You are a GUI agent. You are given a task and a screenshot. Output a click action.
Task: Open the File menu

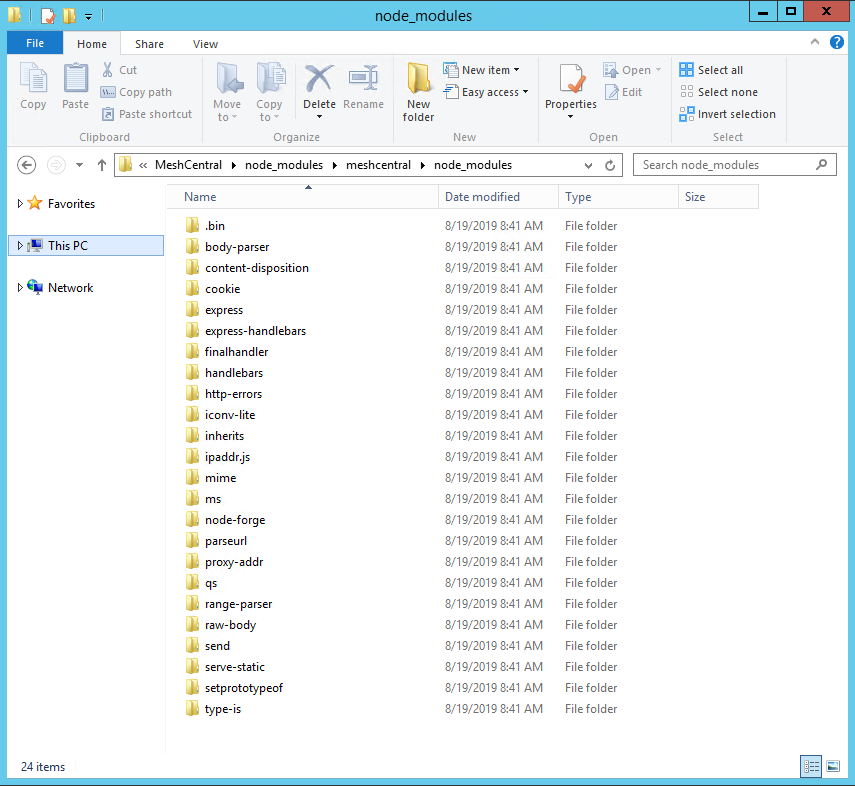(x=35, y=43)
